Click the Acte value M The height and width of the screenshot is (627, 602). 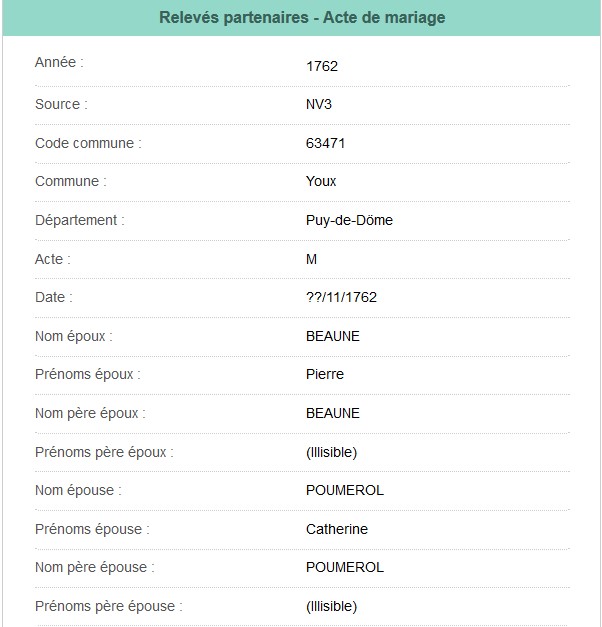(311, 259)
